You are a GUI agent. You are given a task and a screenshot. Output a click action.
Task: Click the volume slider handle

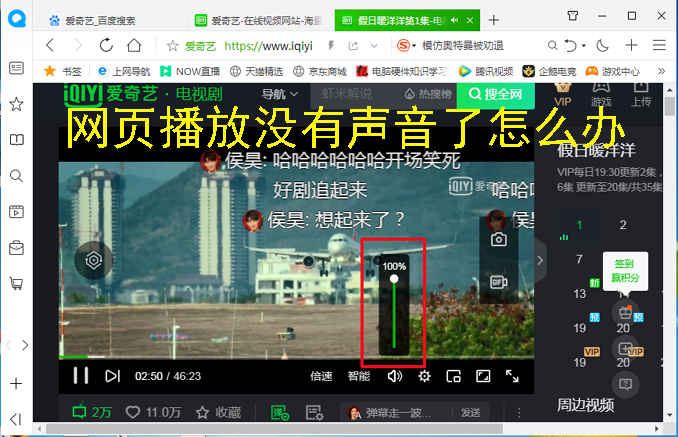[394, 280]
